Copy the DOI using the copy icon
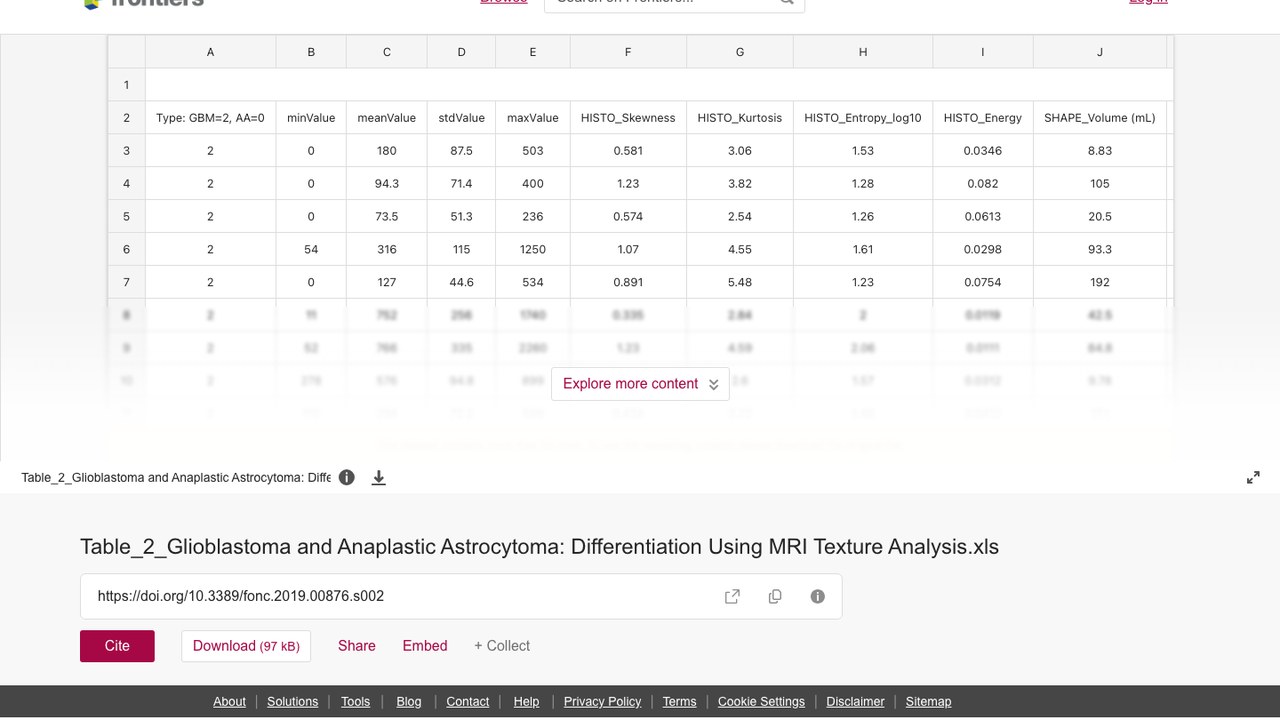Viewport: 1280px width, 720px height. click(775, 597)
